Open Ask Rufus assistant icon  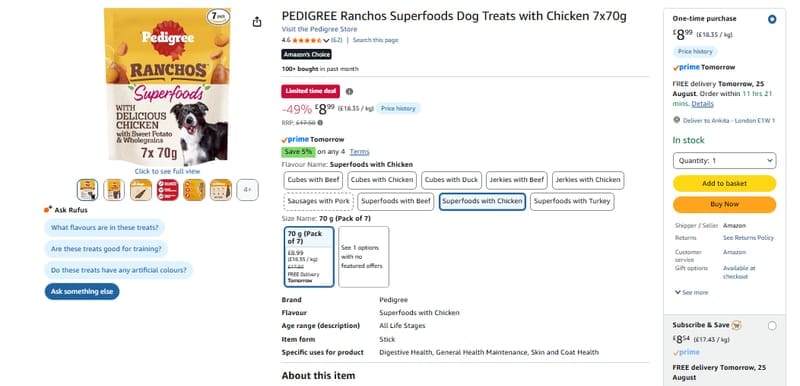coord(47,210)
